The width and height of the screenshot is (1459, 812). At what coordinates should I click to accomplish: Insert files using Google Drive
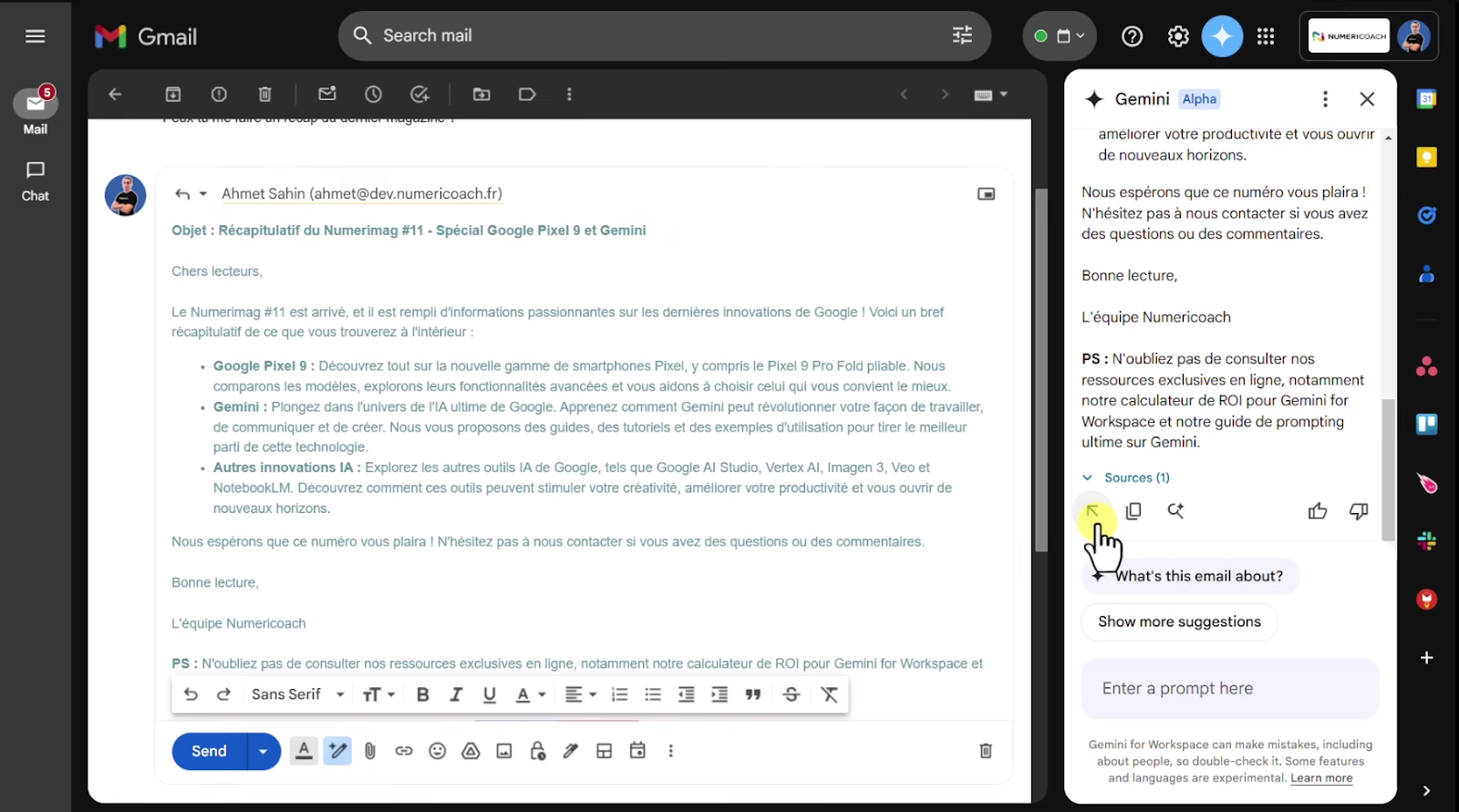471,751
